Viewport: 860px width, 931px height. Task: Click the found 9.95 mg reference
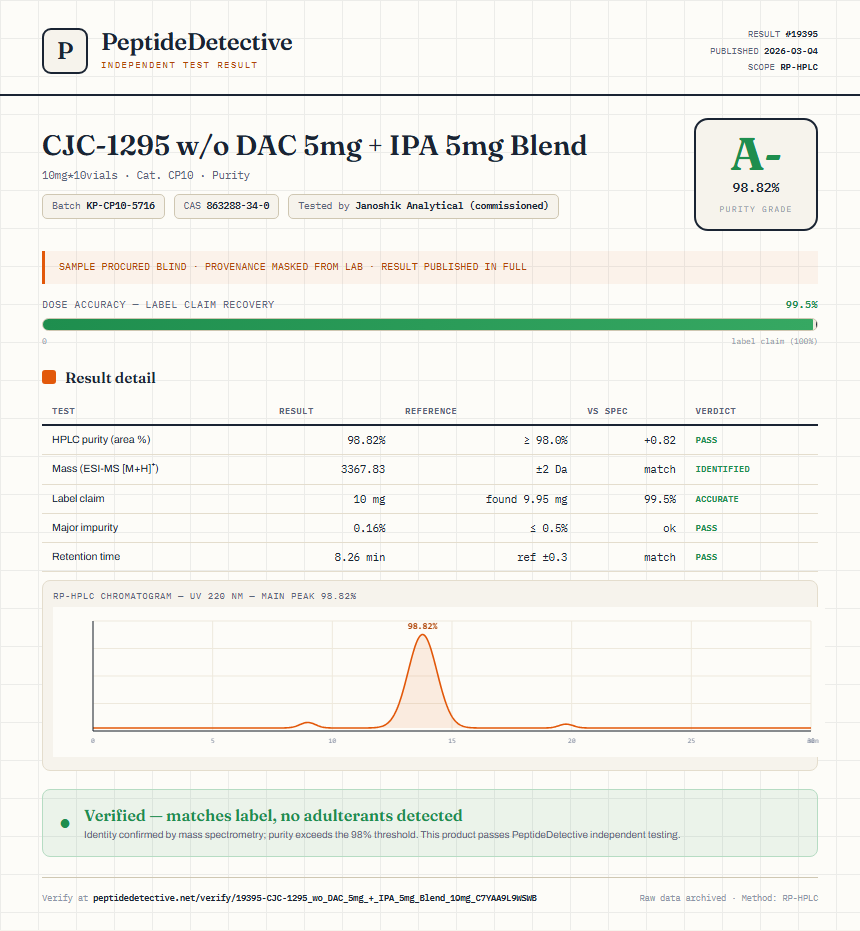tap(526, 499)
